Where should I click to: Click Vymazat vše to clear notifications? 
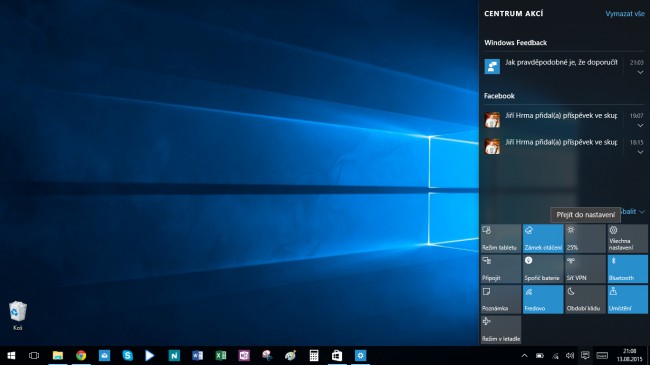point(625,14)
